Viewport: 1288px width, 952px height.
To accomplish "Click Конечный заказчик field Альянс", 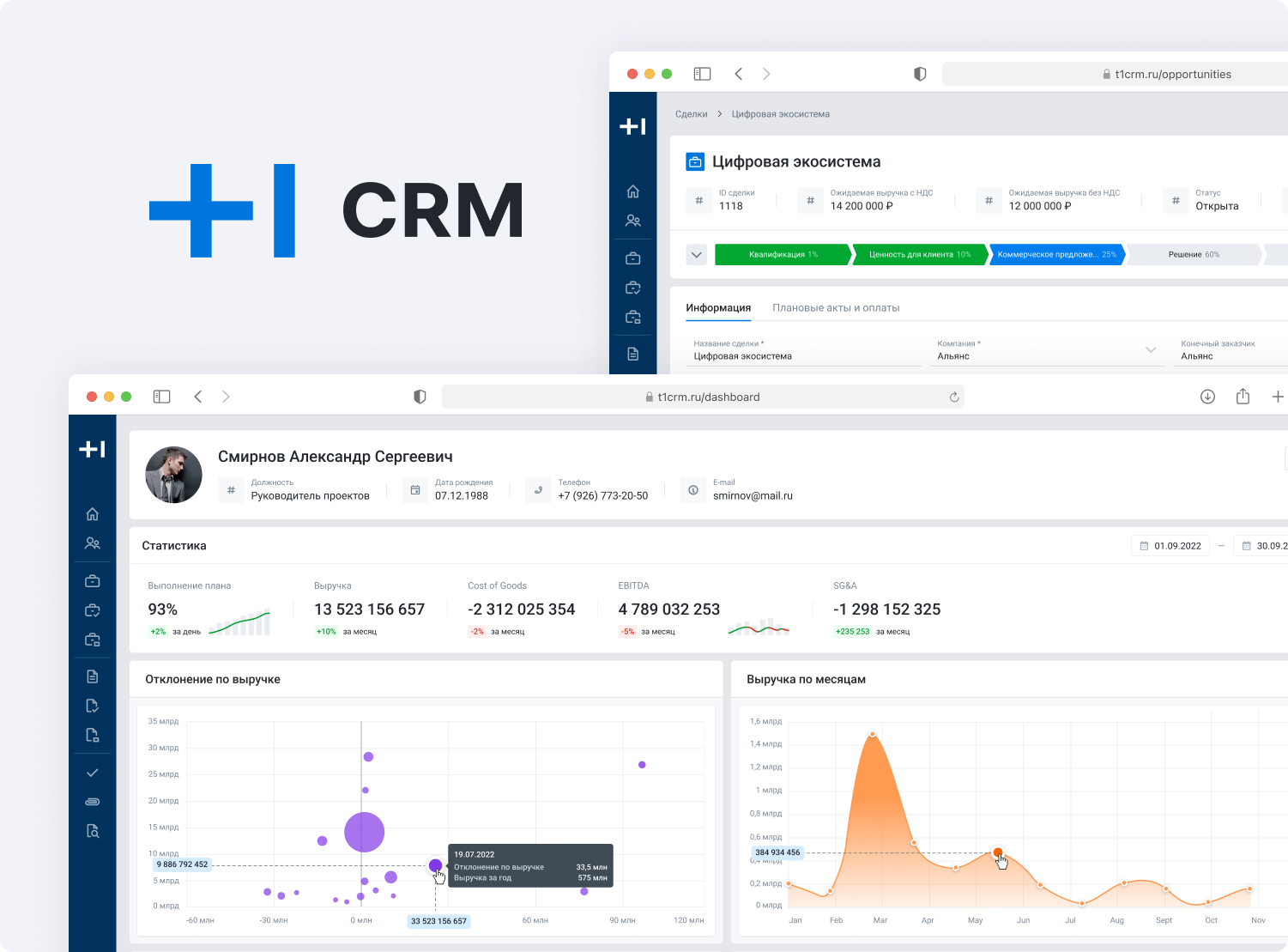I will click(x=1229, y=350).
